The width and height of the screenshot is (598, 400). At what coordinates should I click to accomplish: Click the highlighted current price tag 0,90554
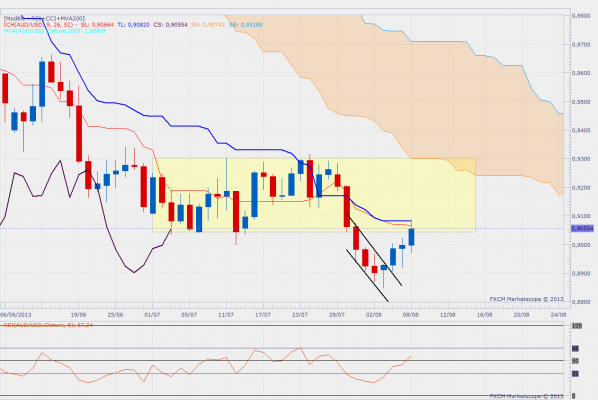point(582,228)
